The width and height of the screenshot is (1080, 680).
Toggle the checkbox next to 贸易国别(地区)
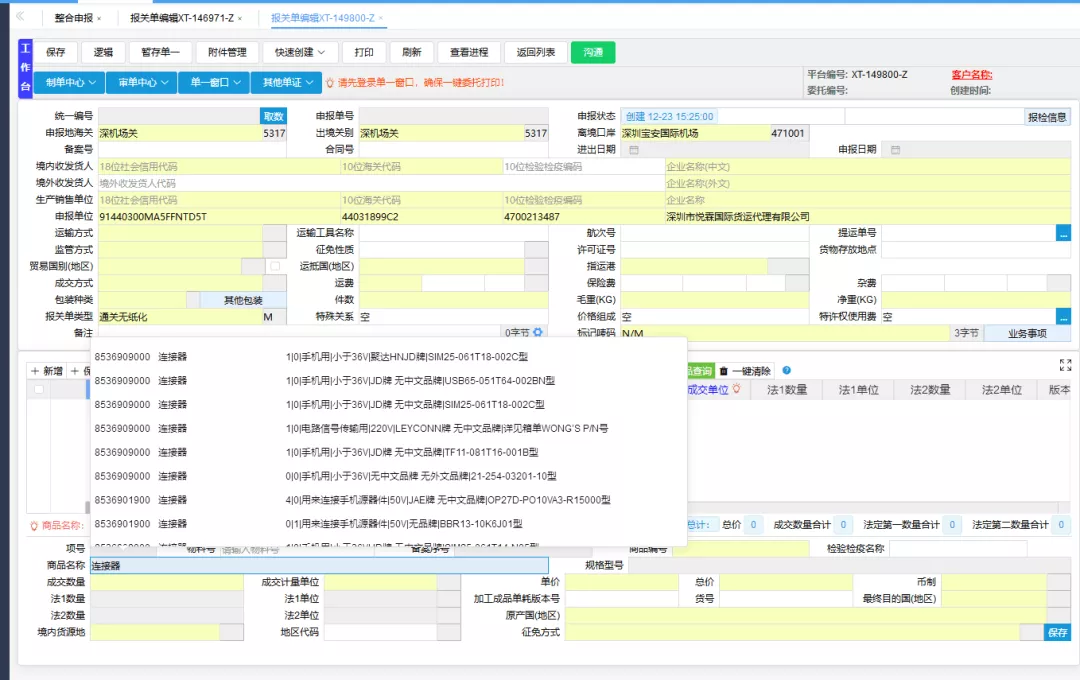[x=276, y=266]
